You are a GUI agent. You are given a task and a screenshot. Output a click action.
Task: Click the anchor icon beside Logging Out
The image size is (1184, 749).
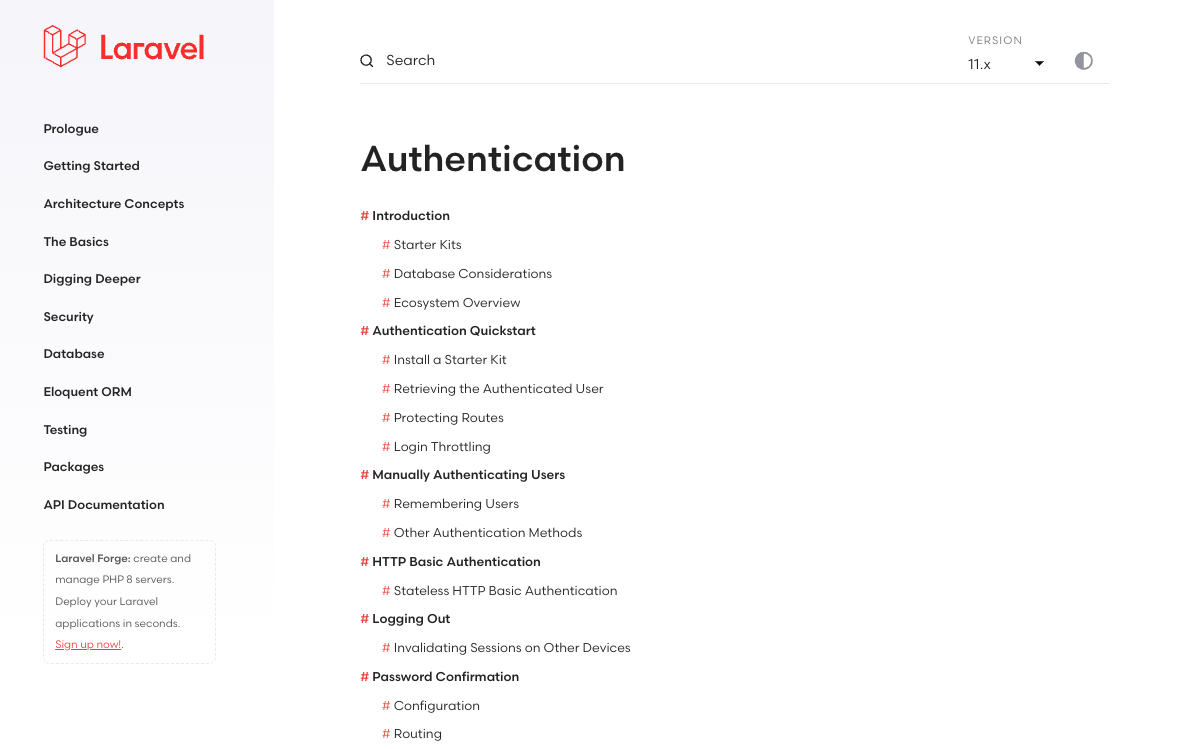pyautogui.click(x=363, y=618)
